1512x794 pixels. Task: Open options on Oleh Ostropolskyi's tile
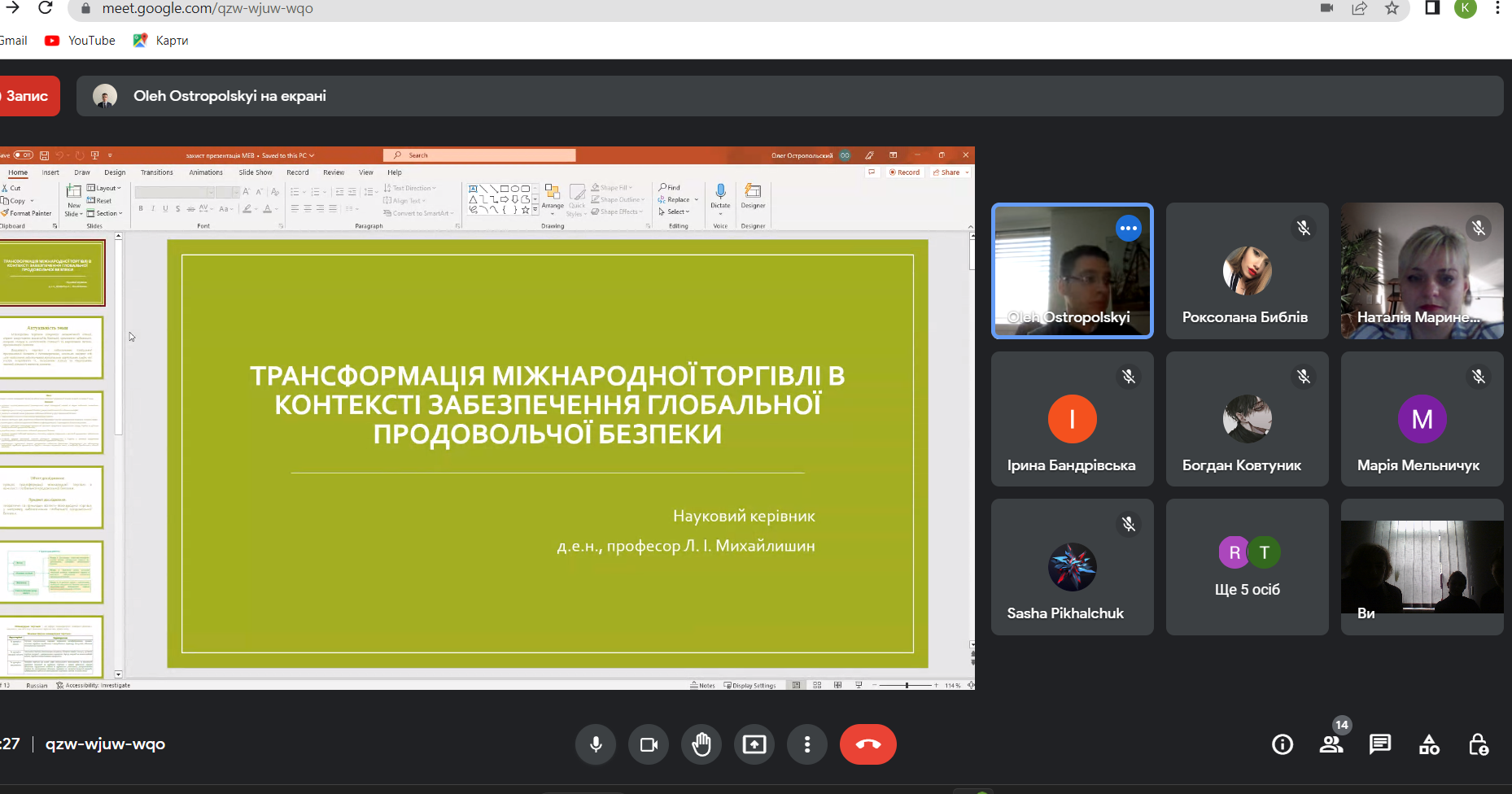1128,229
